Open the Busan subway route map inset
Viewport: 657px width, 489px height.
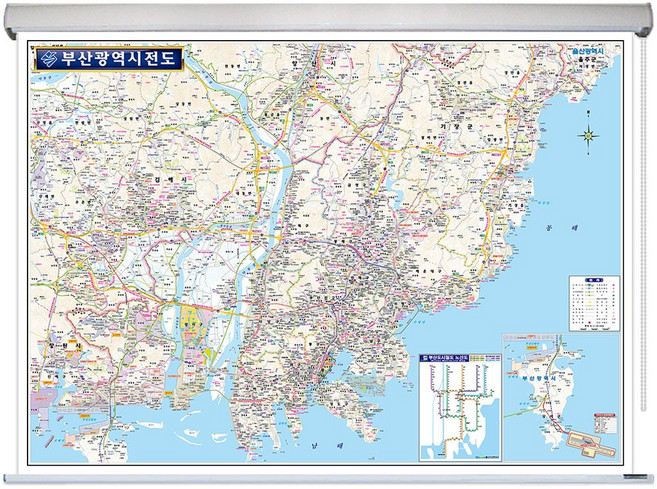point(460,407)
